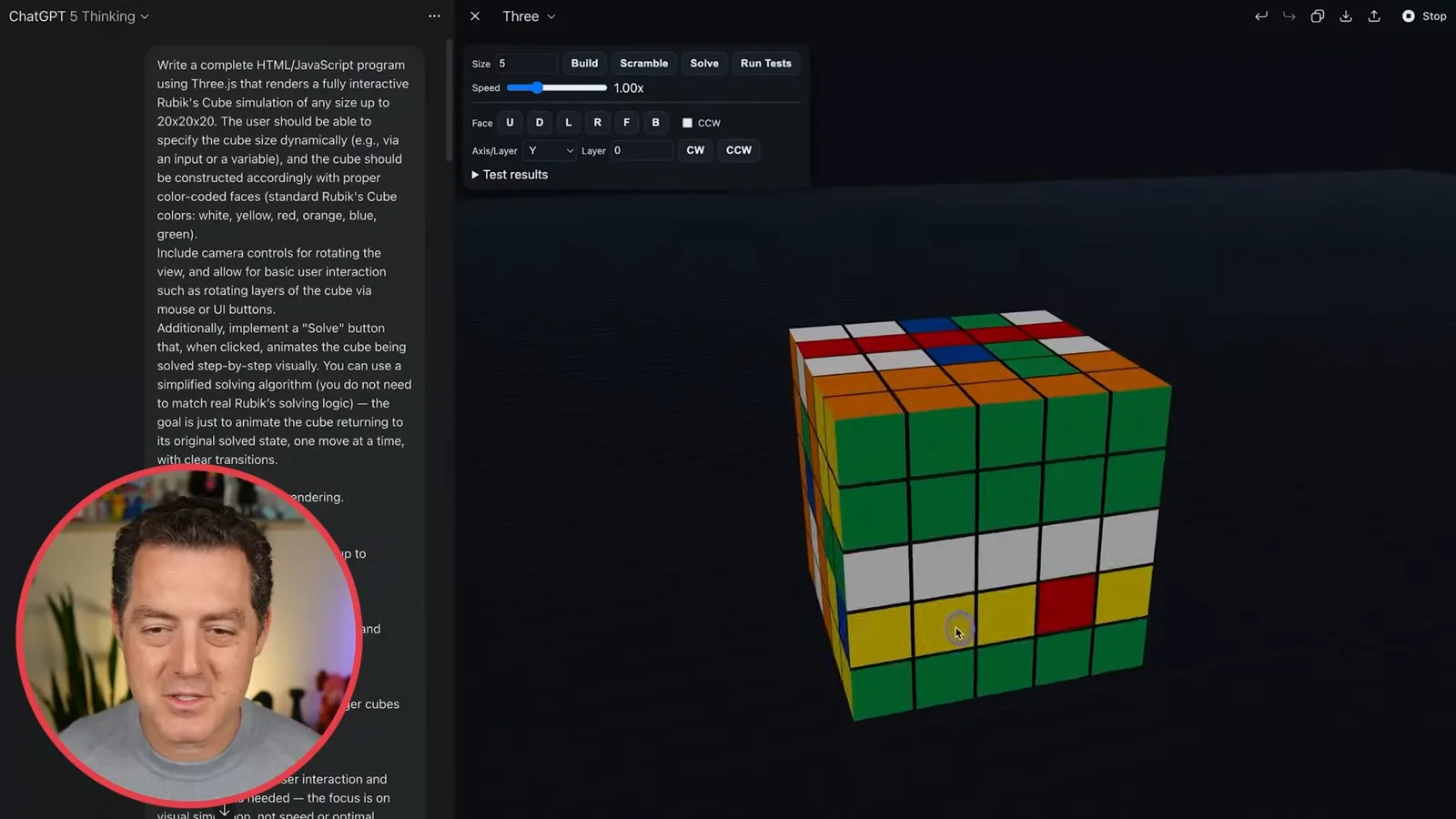Rotate the U face
Image resolution: width=1456 pixels, height=819 pixels.
click(510, 123)
